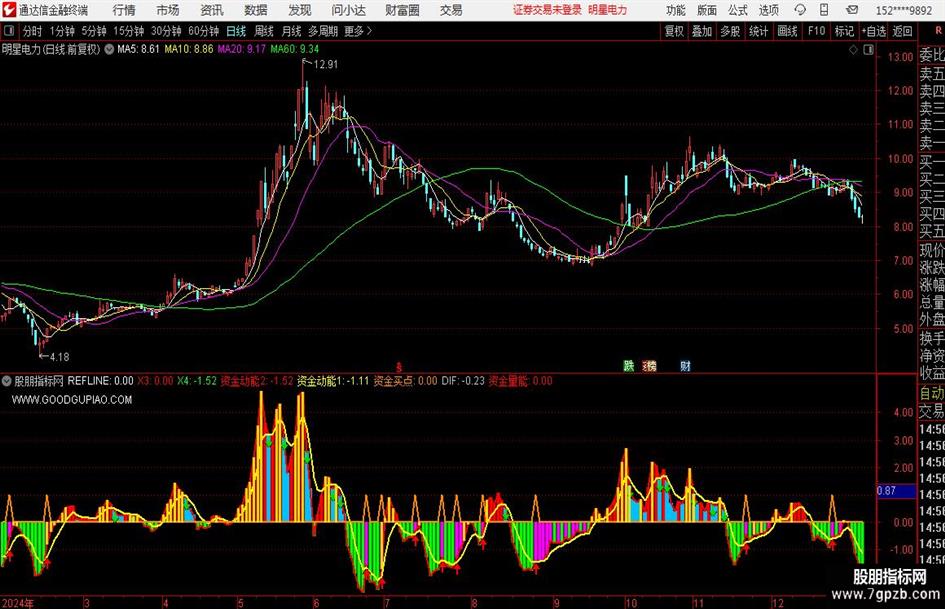Open the 发现 menu
The image size is (945, 609).
(300, 10)
